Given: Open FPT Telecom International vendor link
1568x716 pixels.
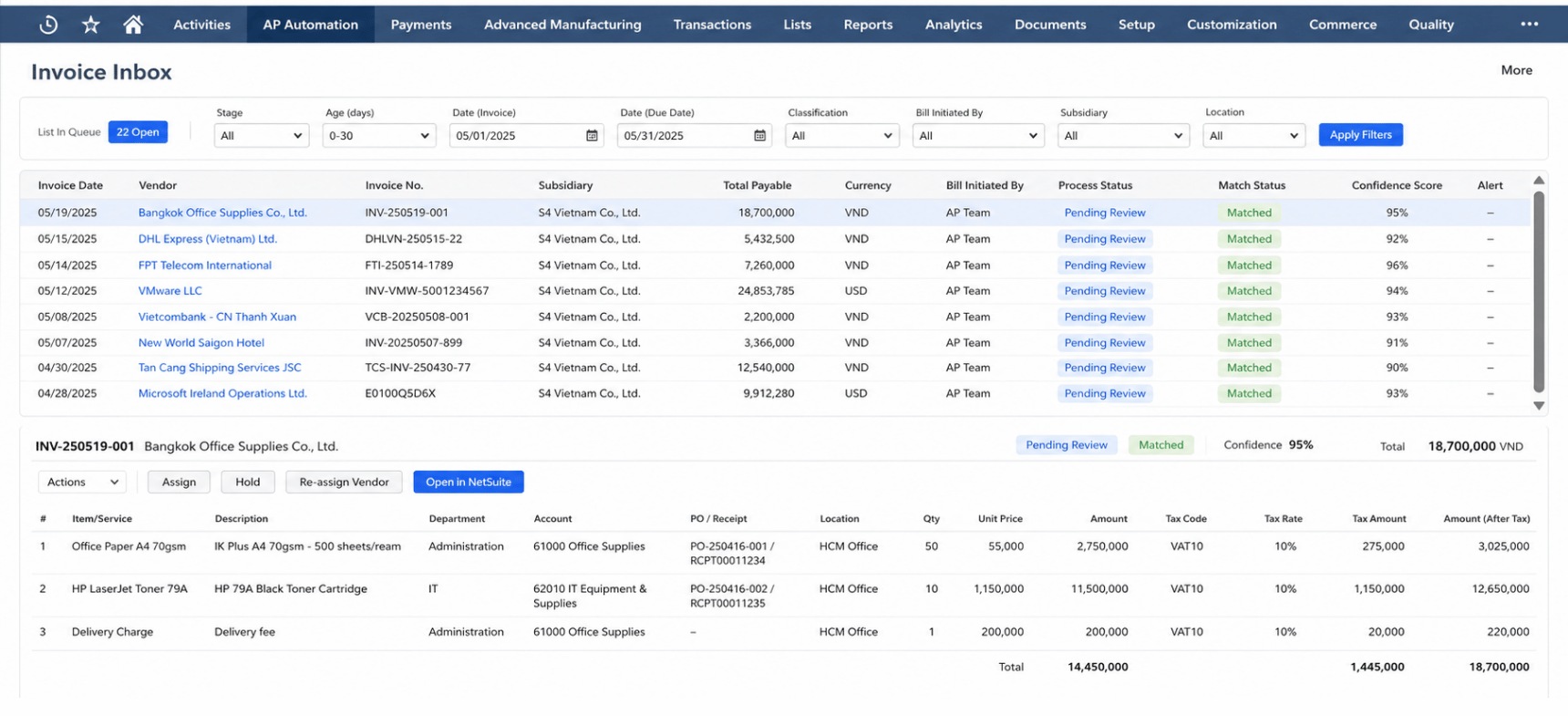Looking at the screenshot, I should coord(205,265).
